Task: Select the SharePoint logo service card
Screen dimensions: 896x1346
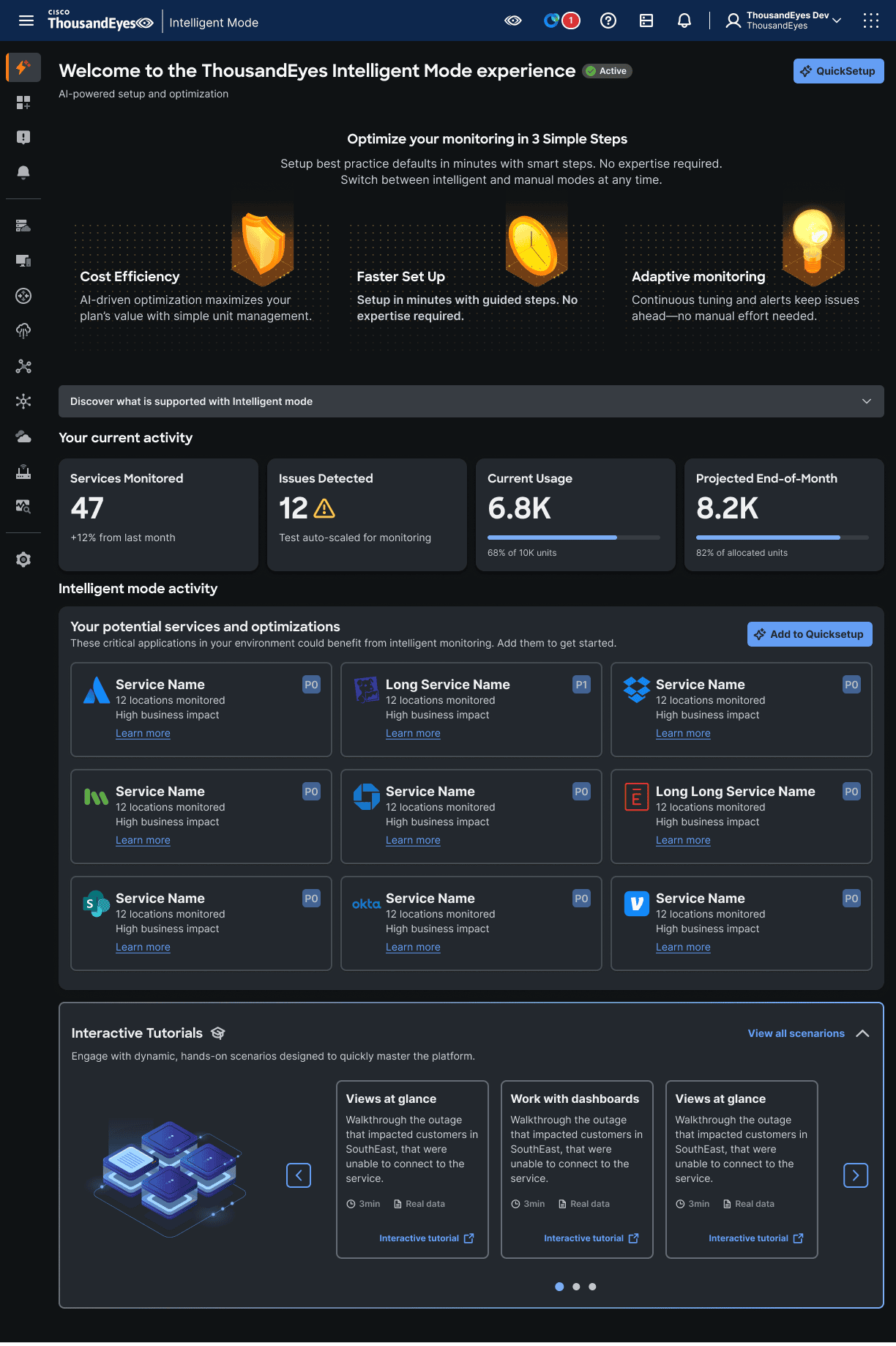Action: (201, 923)
